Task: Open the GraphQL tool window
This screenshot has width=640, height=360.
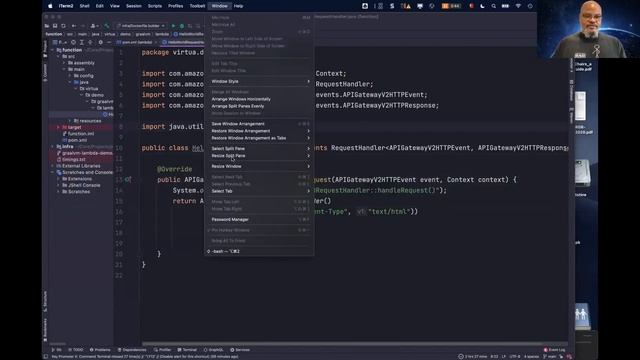Action: [x=213, y=350]
